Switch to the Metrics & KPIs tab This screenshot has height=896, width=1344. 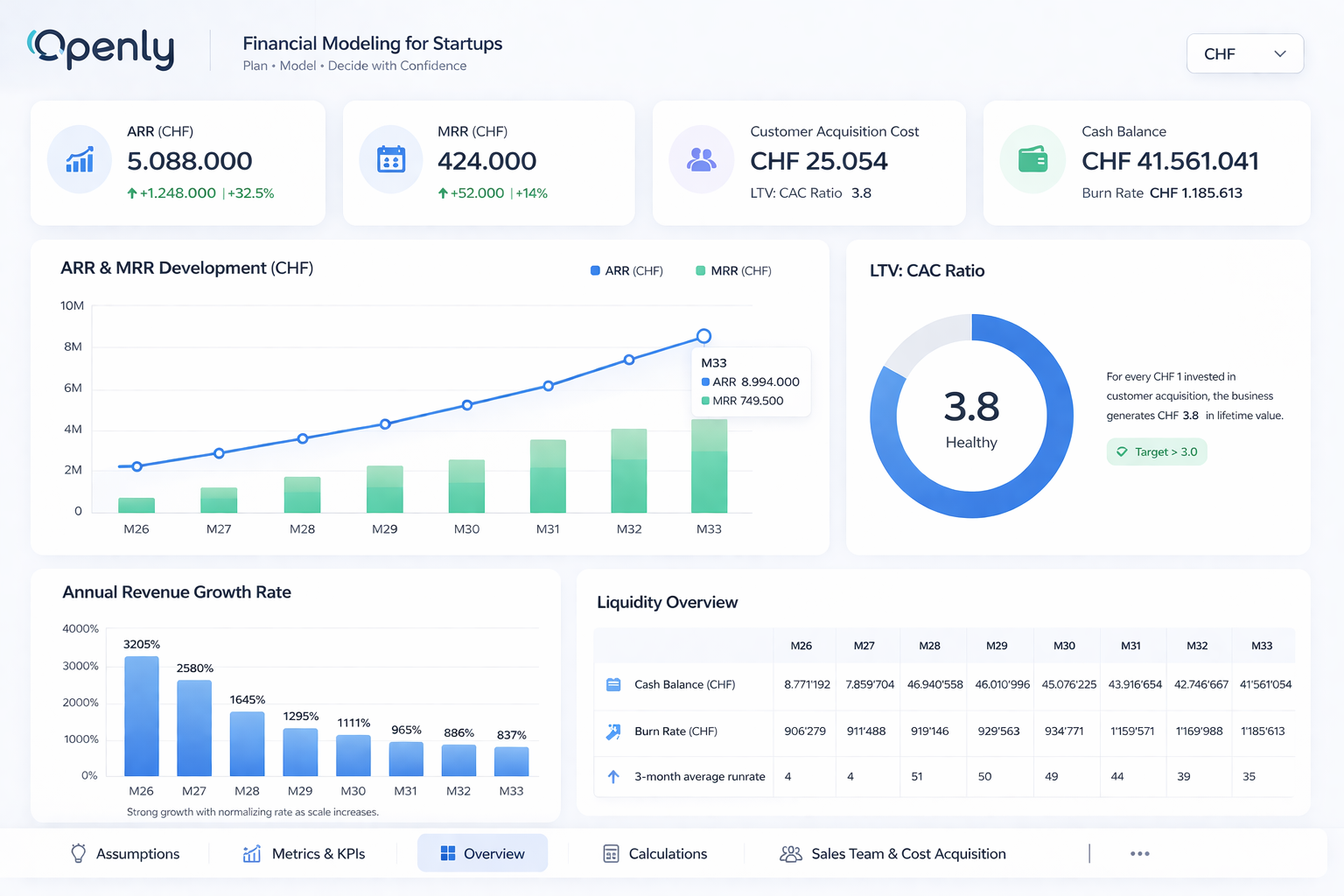point(304,853)
